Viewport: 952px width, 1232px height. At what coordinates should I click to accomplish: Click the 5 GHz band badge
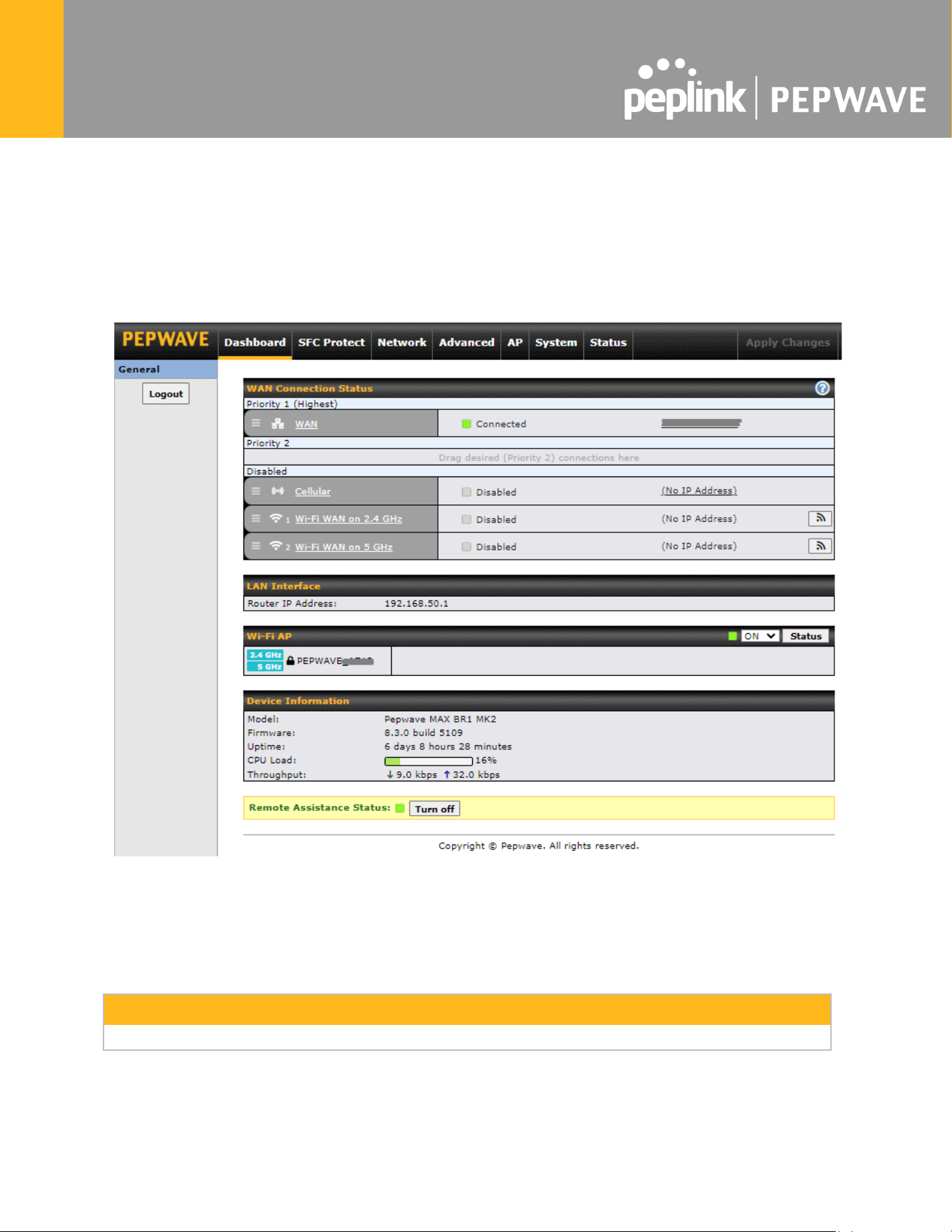265,667
